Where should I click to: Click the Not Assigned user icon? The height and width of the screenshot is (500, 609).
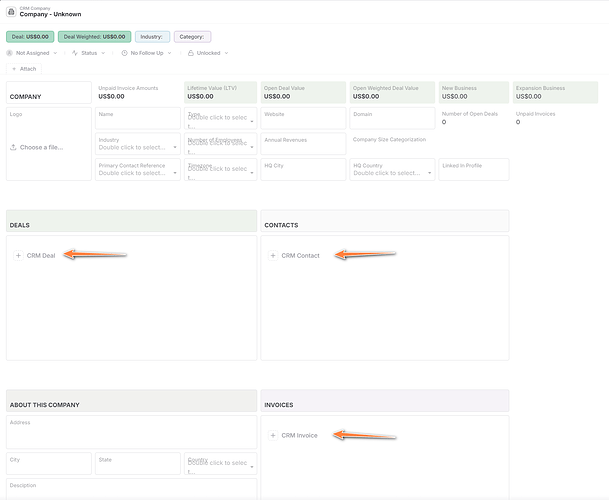click(10, 53)
